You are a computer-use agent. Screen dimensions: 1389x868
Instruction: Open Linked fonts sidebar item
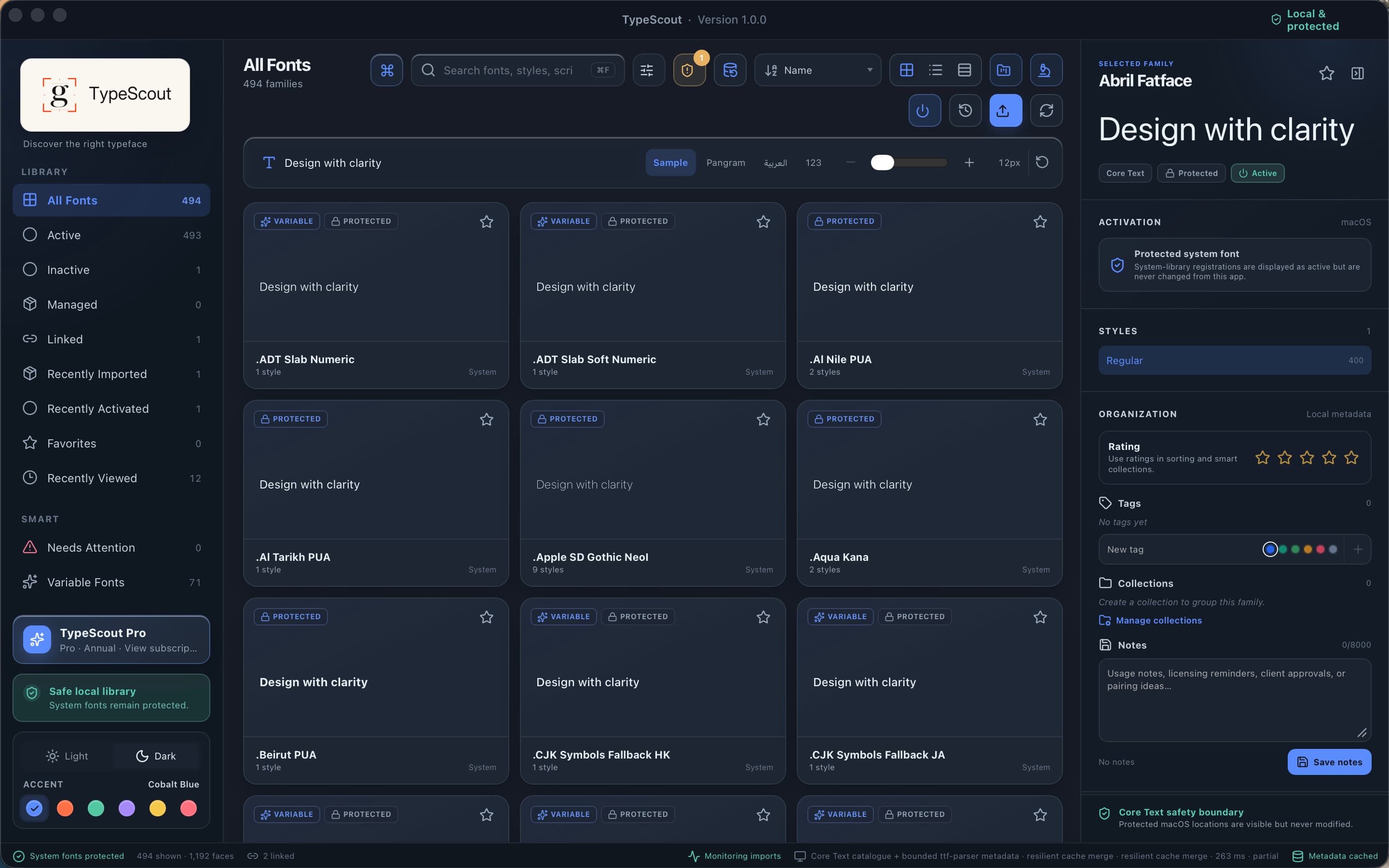(111, 339)
